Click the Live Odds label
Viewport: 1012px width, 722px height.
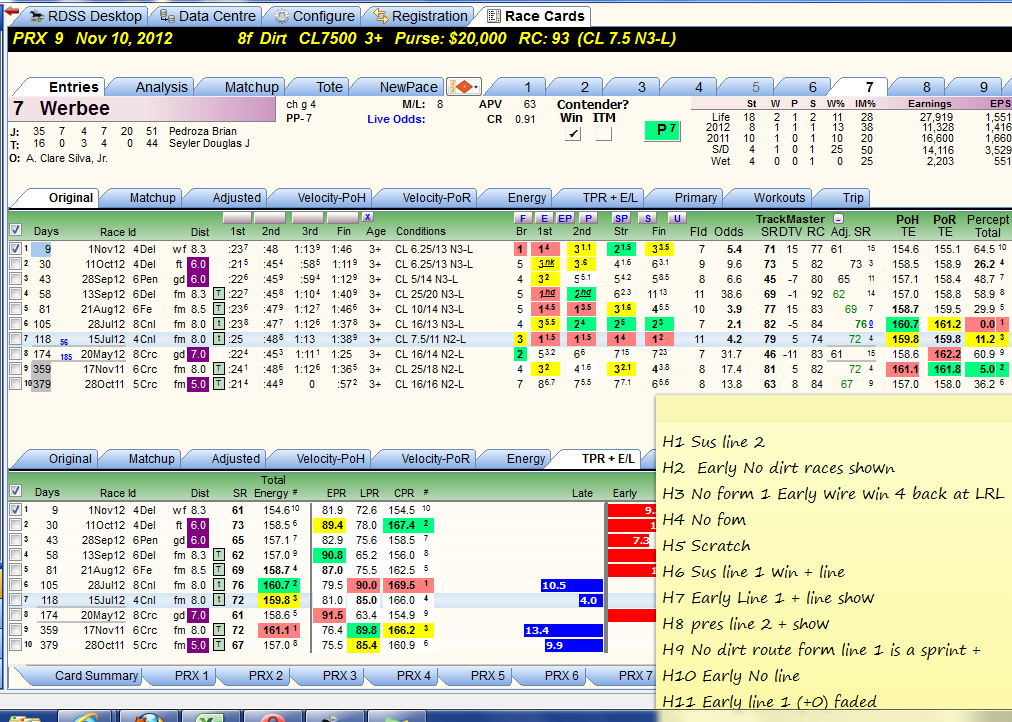396,119
